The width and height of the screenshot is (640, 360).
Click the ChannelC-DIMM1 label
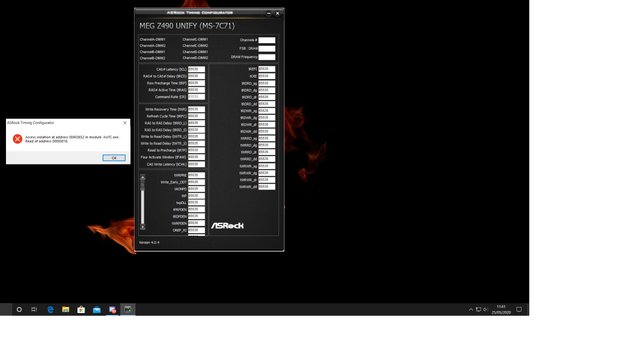(195, 40)
